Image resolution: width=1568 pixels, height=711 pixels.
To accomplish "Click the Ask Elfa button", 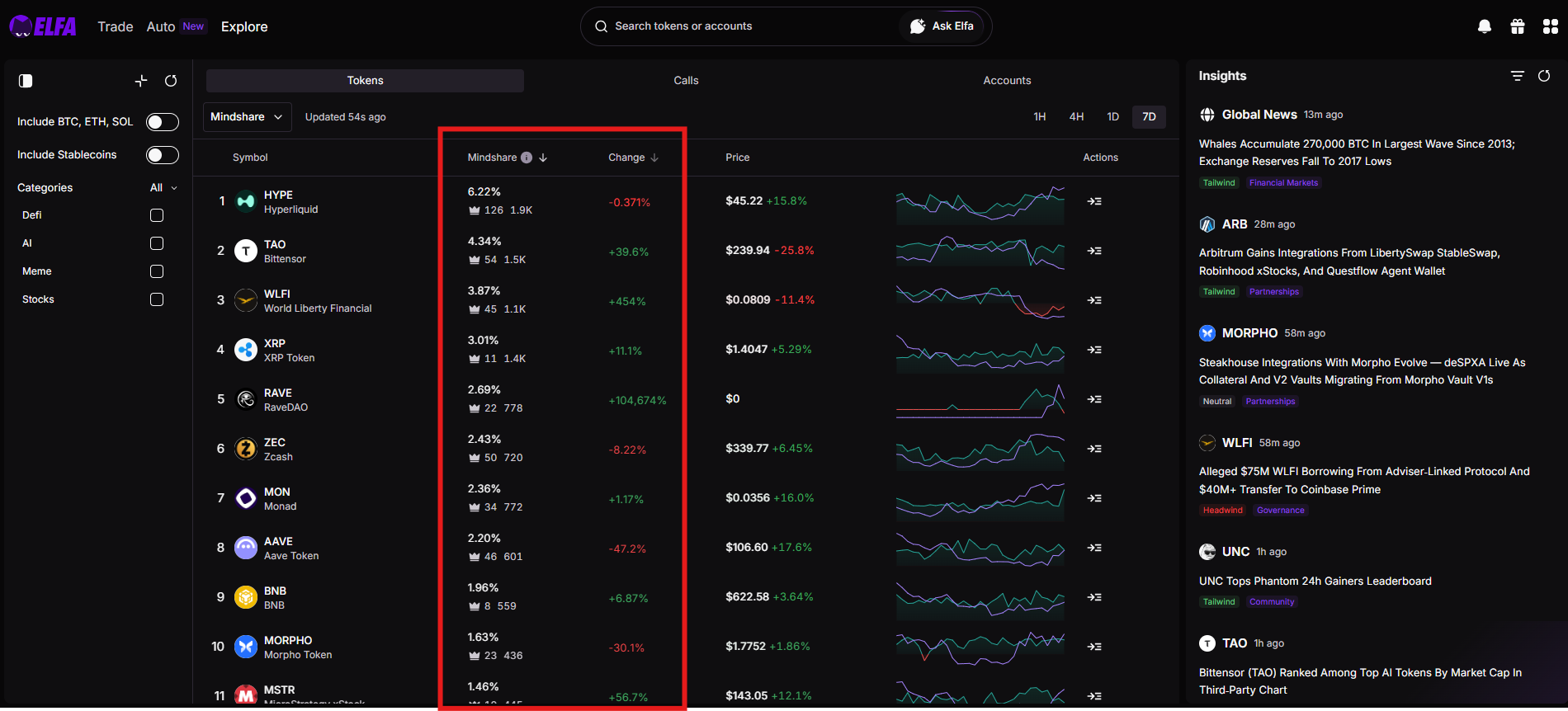I will pos(942,26).
